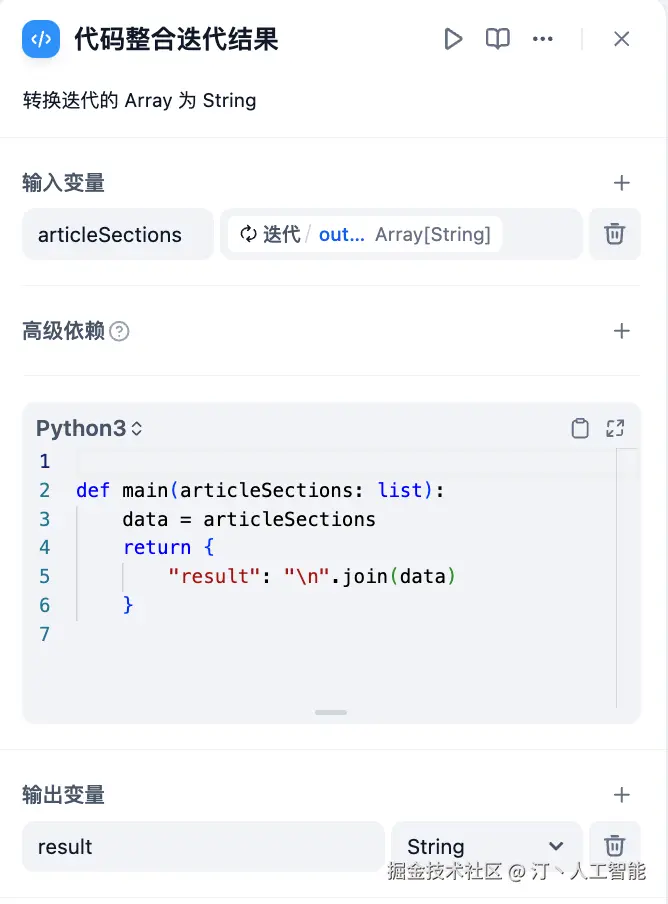Edit the articleSections variable name field
This screenshot has width=668, height=904.
[118, 234]
